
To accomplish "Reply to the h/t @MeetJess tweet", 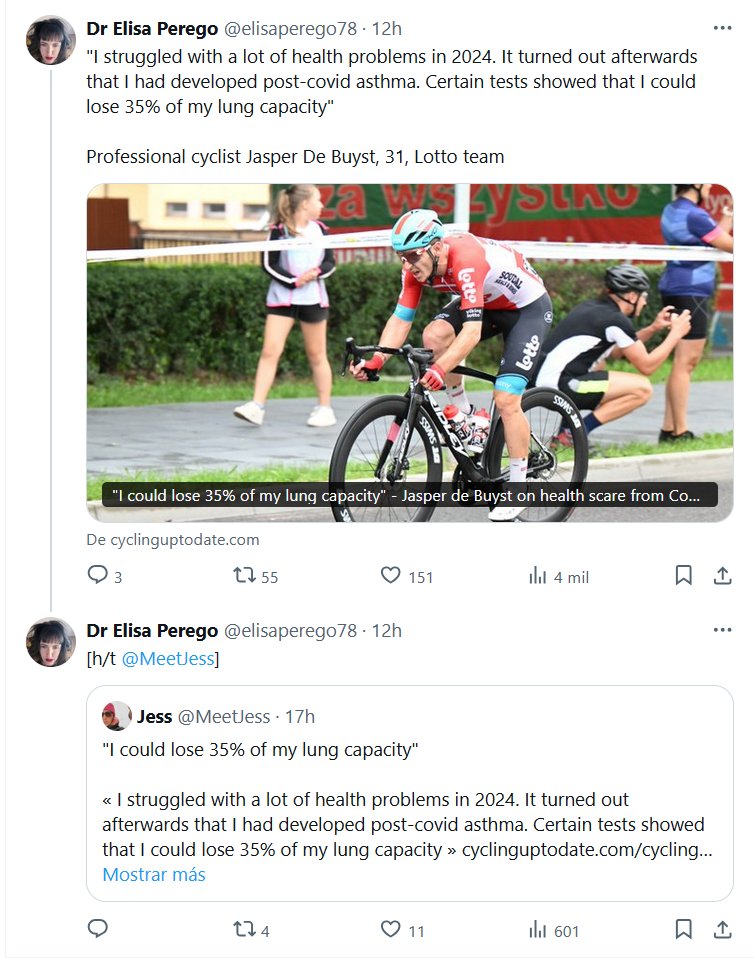I will click(98, 929).
